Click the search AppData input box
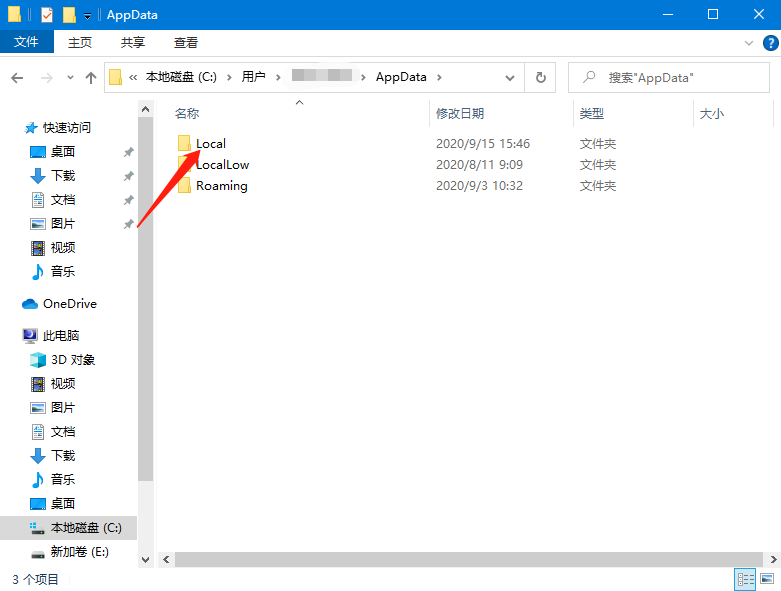Image resolution: width=781 pixels, height=591 pixels. [x=669, y=78]
